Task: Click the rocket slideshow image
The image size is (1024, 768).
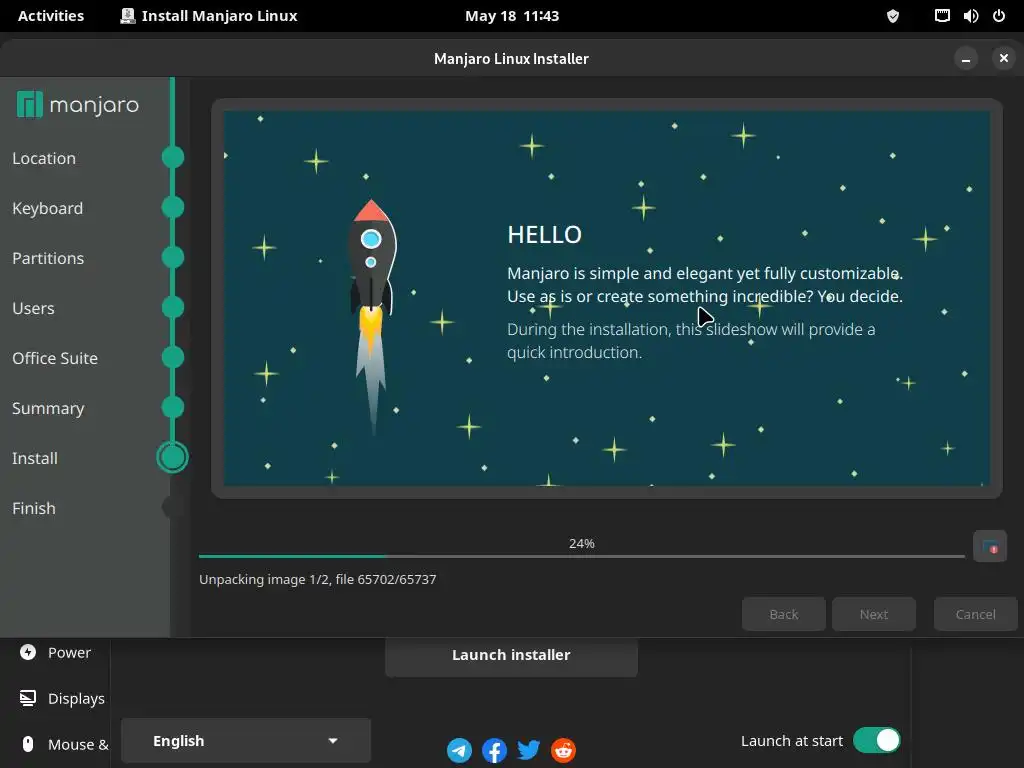Action: pos(372,317)
